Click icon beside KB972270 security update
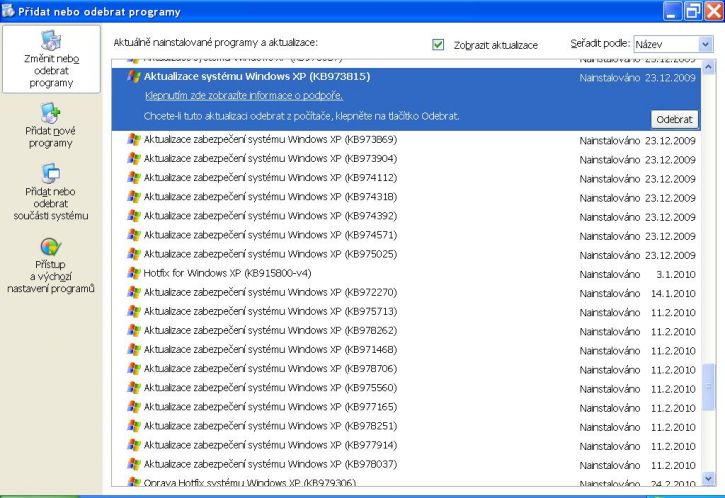The image size is (725, 498). coord(134,292)
